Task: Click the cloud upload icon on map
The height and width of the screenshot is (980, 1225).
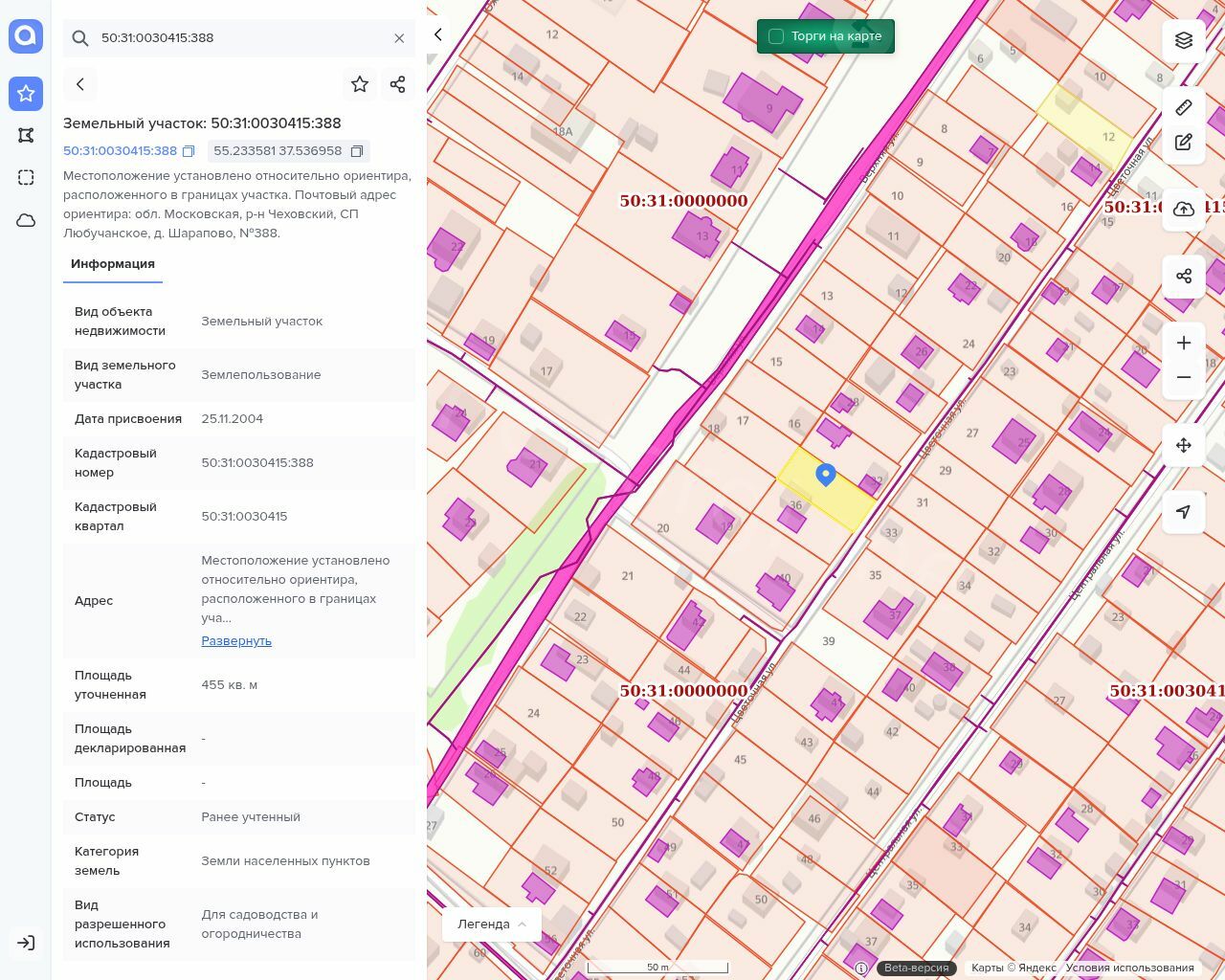Action: point(1184,210)
